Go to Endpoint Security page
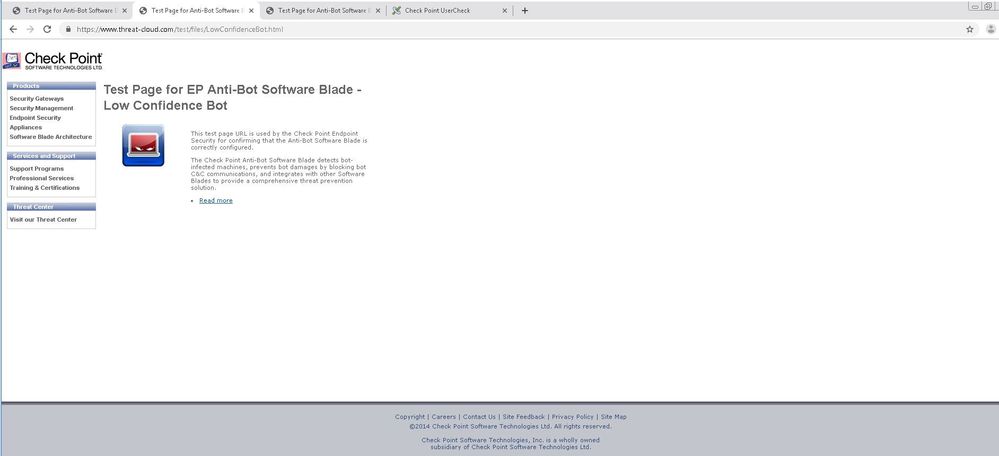999x456 pixels. click(35, 118)
